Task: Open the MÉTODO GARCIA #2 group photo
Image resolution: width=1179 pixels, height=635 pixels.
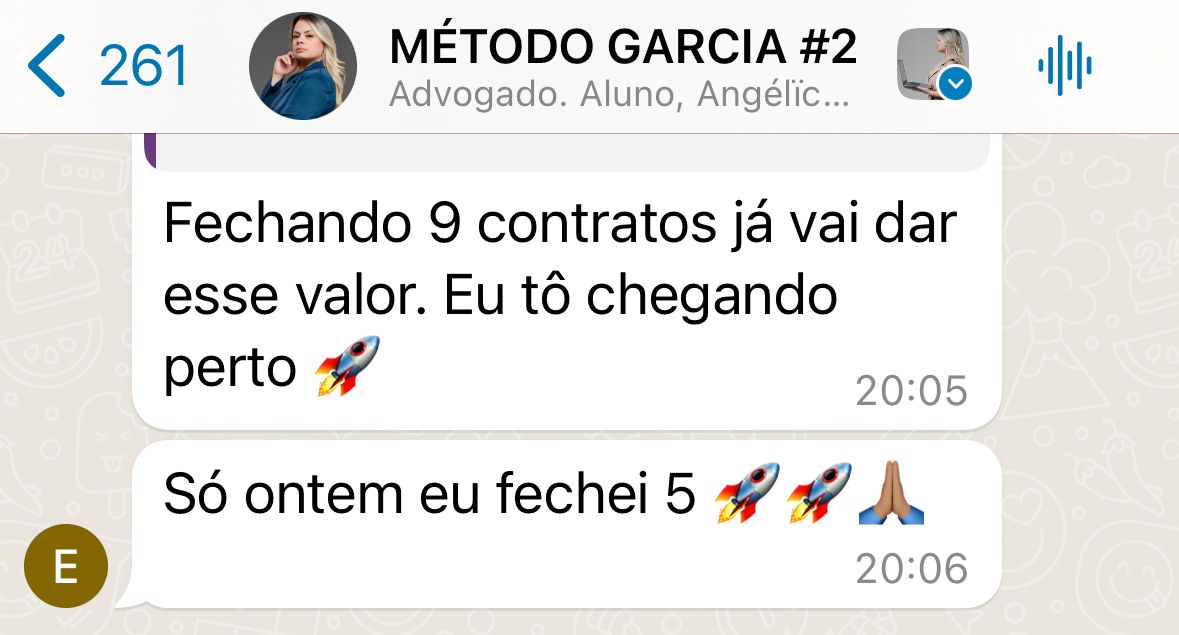Action: pyautogui.click(x=303, y=66)
